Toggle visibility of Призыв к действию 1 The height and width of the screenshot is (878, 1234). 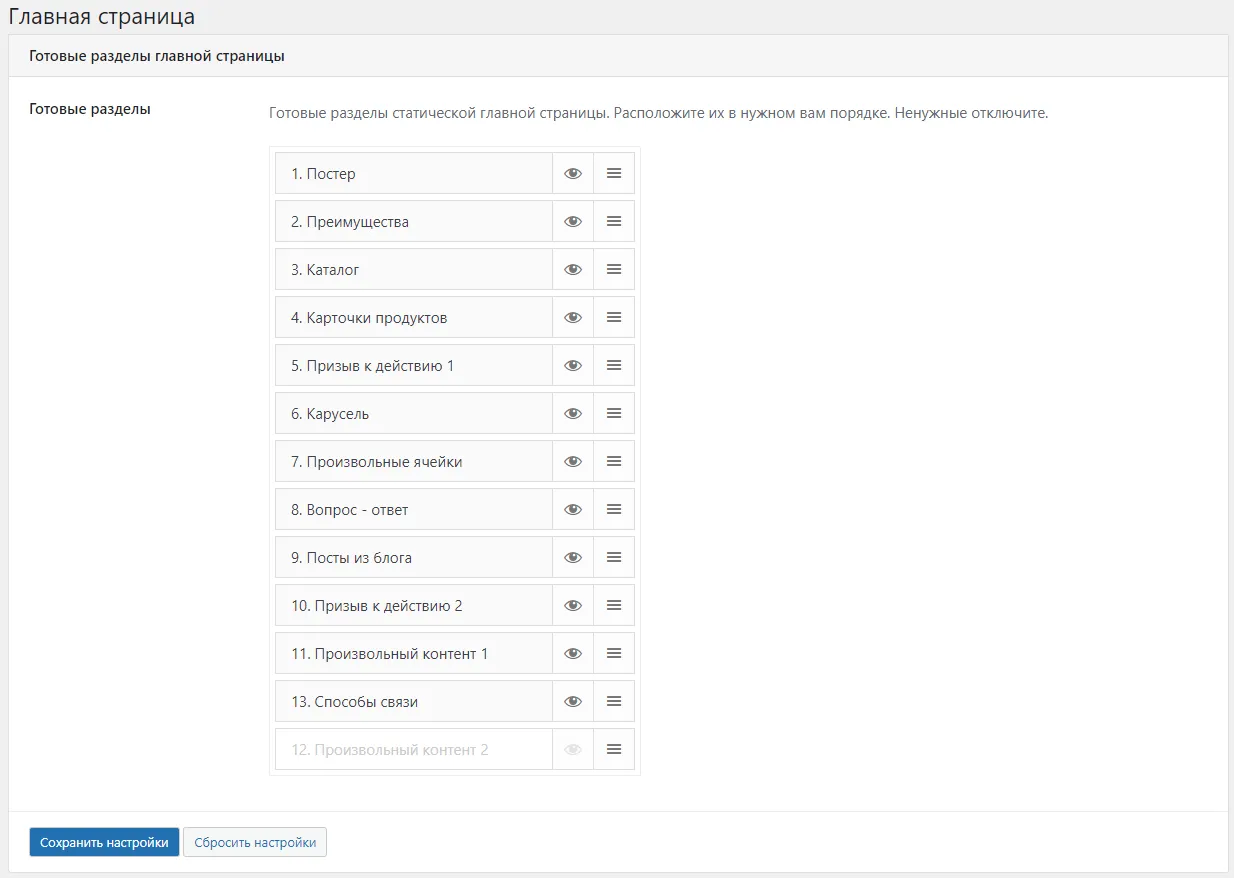coord(573,365)
